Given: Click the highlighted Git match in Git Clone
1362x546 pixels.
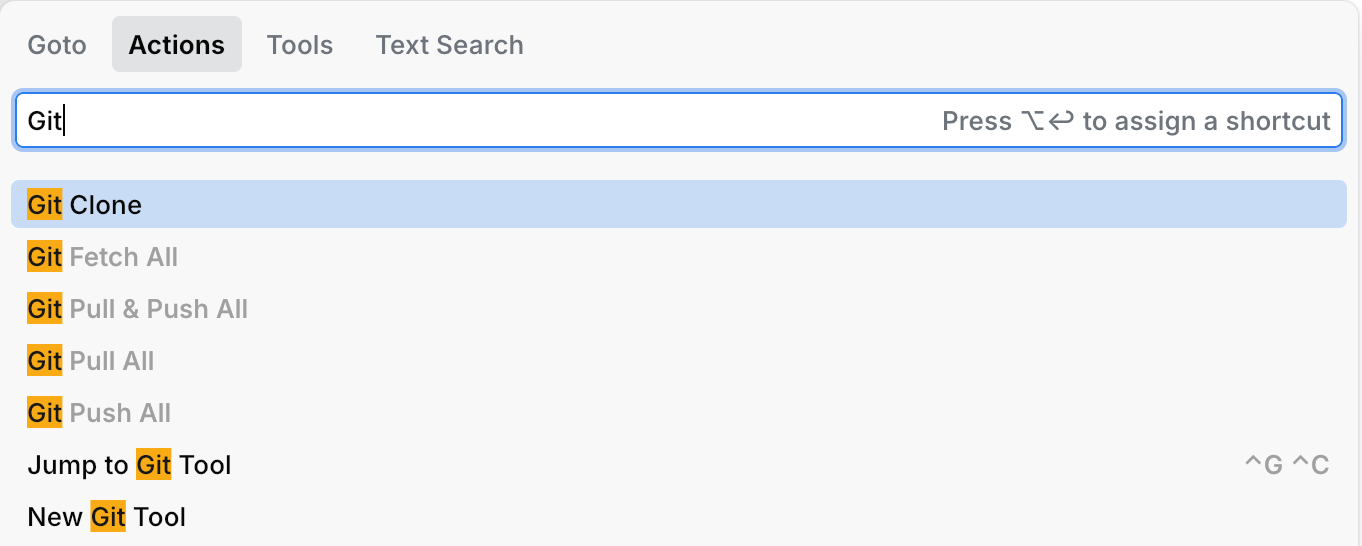Looking at the screenshot, I should [x=45, y=205].
